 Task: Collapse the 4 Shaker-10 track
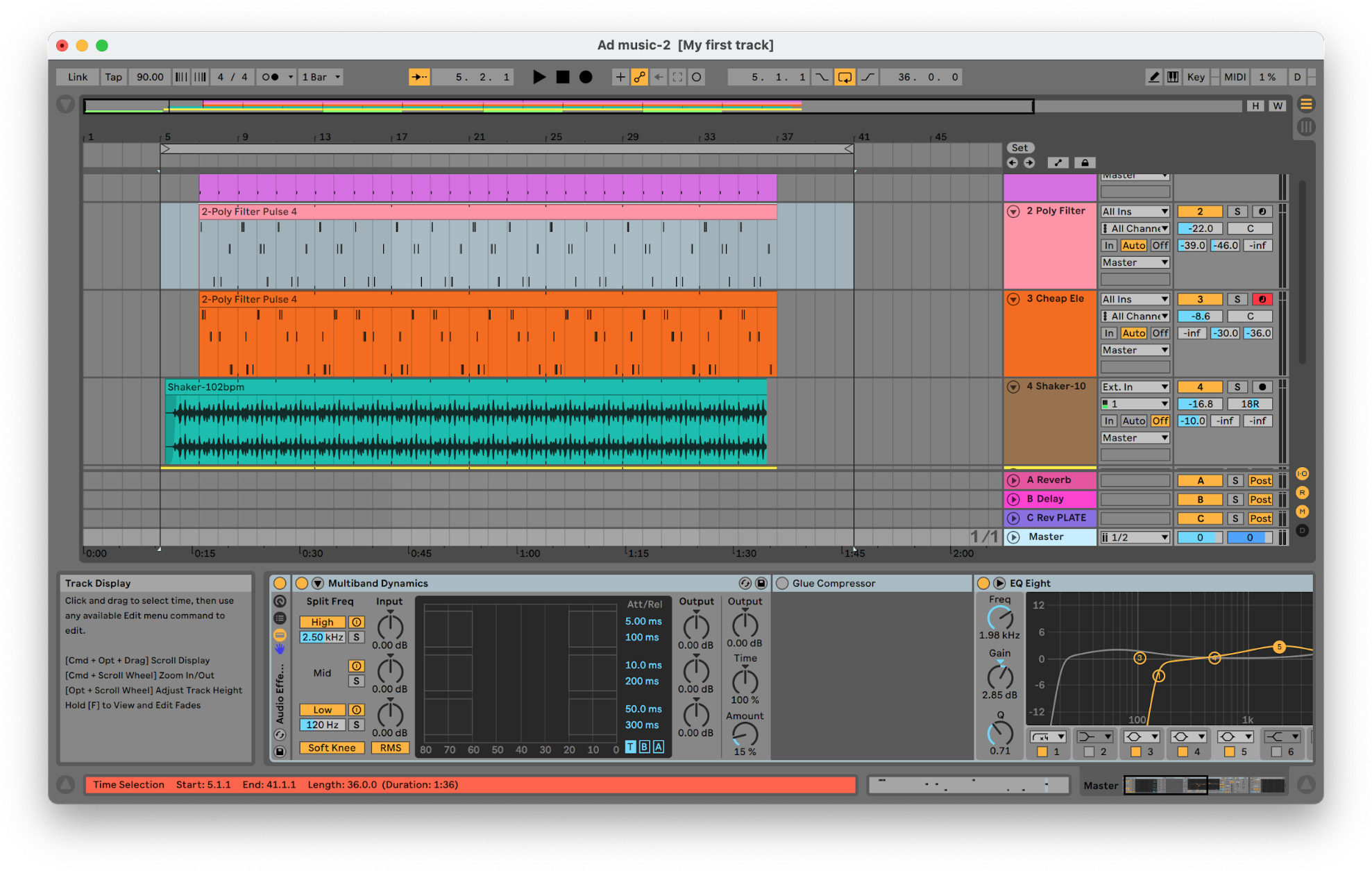click(1013, 387)
